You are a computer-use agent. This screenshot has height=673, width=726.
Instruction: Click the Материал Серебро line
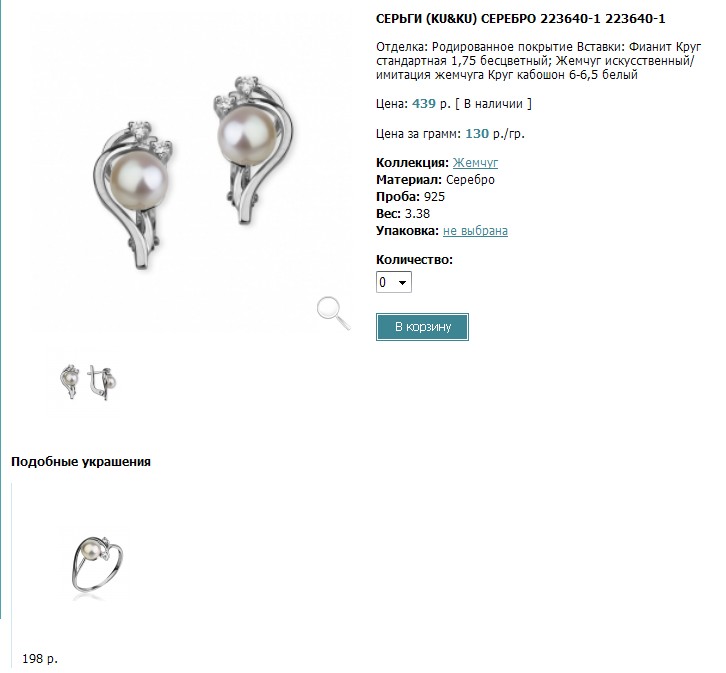coord(435,180)
